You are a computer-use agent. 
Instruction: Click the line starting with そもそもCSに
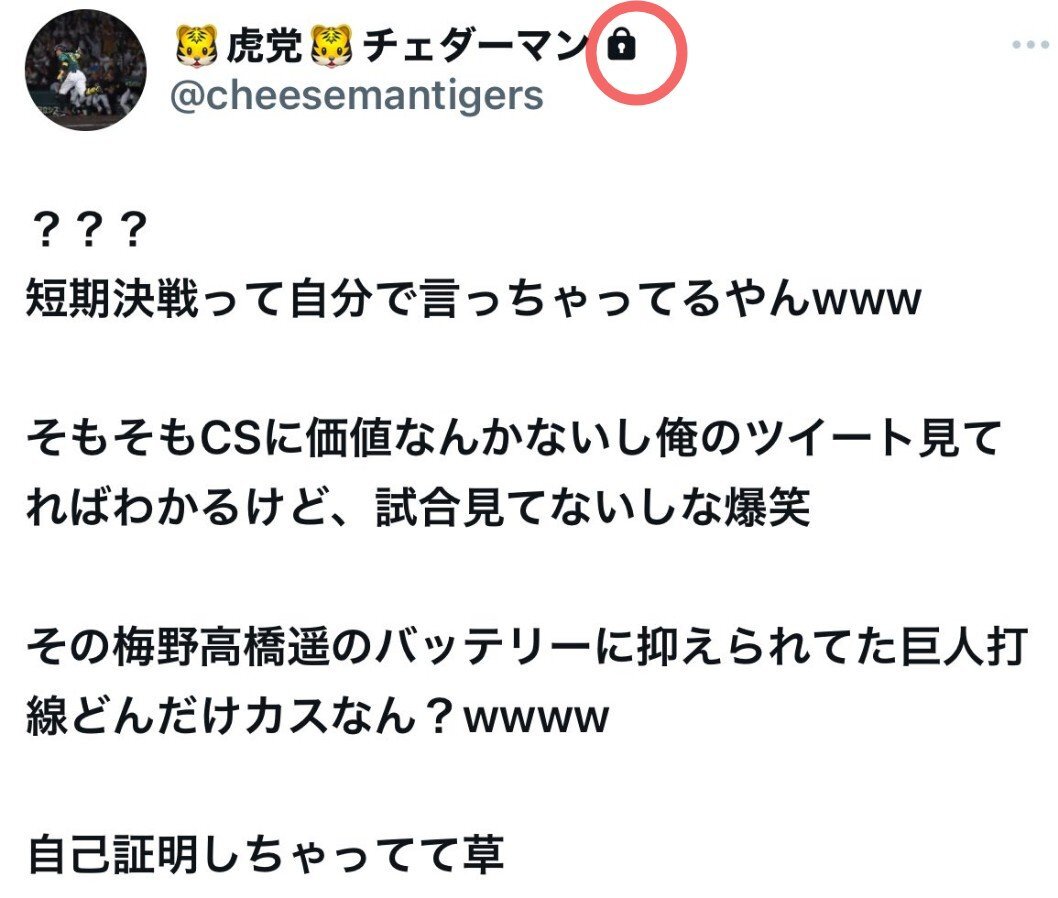514,438
